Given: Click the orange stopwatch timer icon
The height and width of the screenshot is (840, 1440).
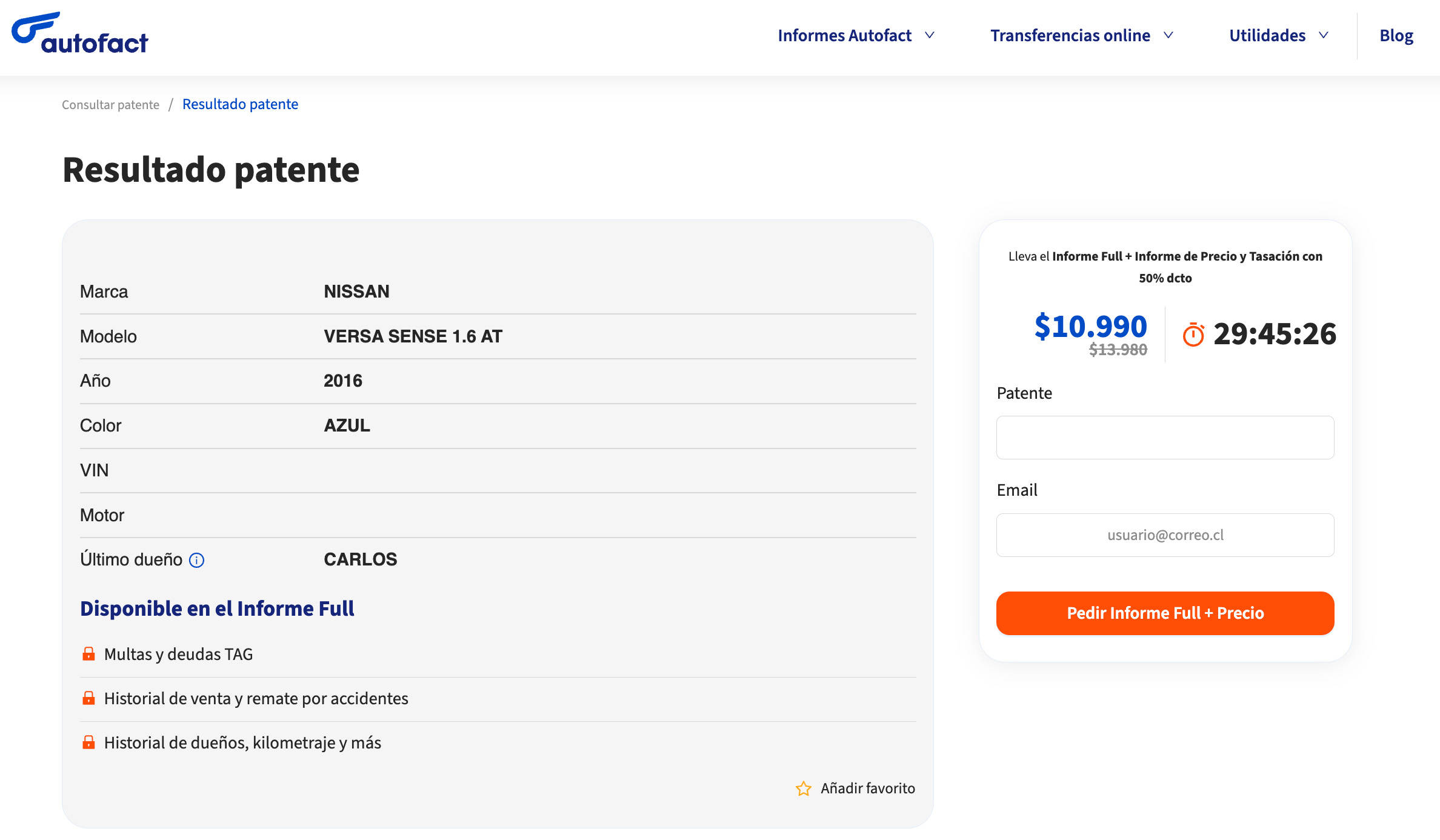Looking at the screenshot, I should point(1193,334).
